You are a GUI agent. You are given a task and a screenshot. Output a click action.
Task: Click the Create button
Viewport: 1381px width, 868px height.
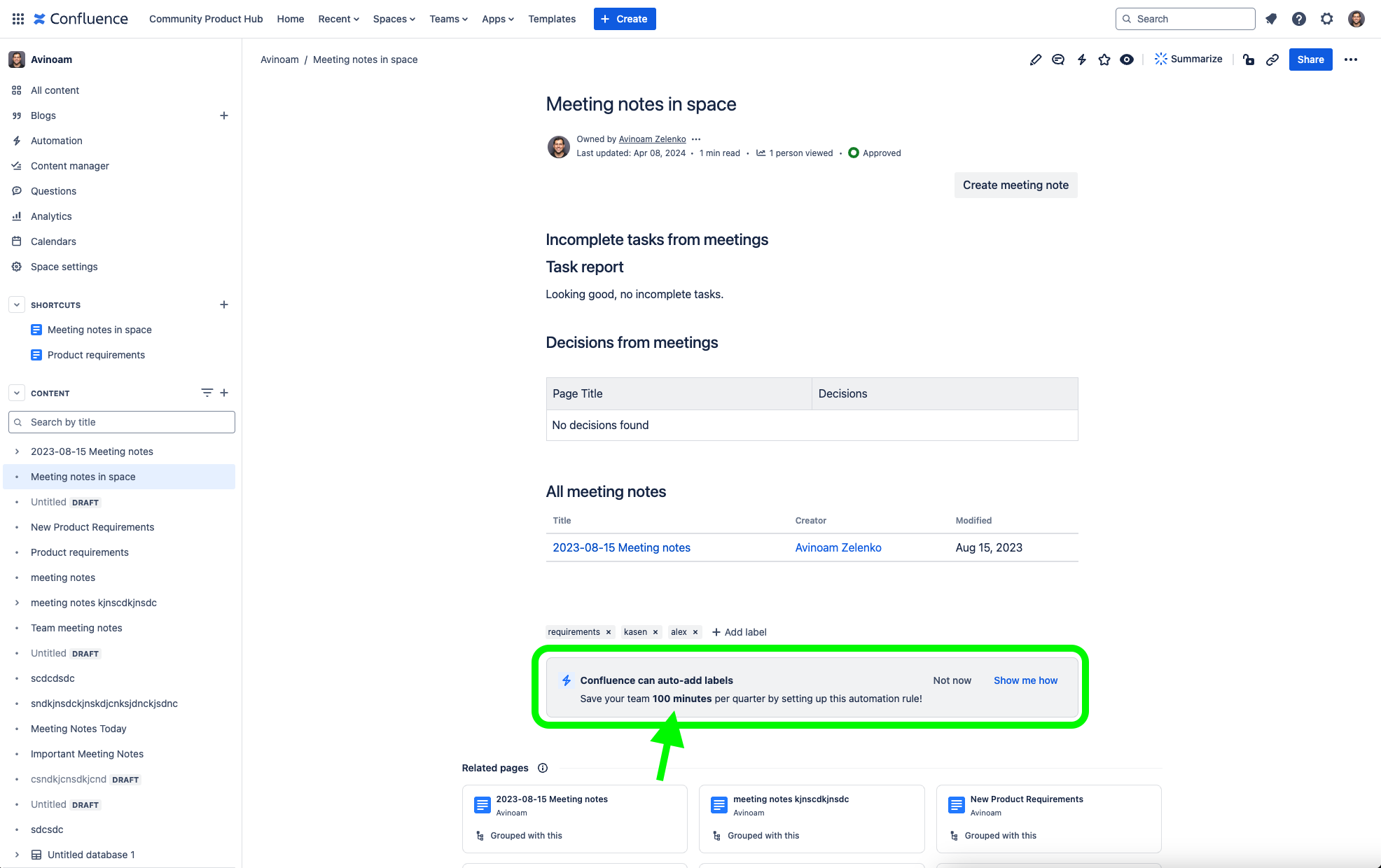tap(625, 19)
